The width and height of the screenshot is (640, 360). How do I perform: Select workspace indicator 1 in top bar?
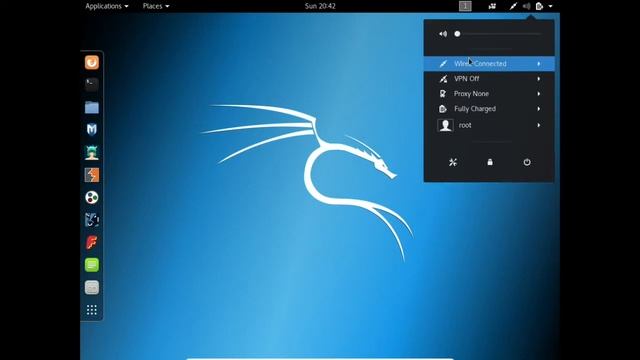[x=465, y=6]
